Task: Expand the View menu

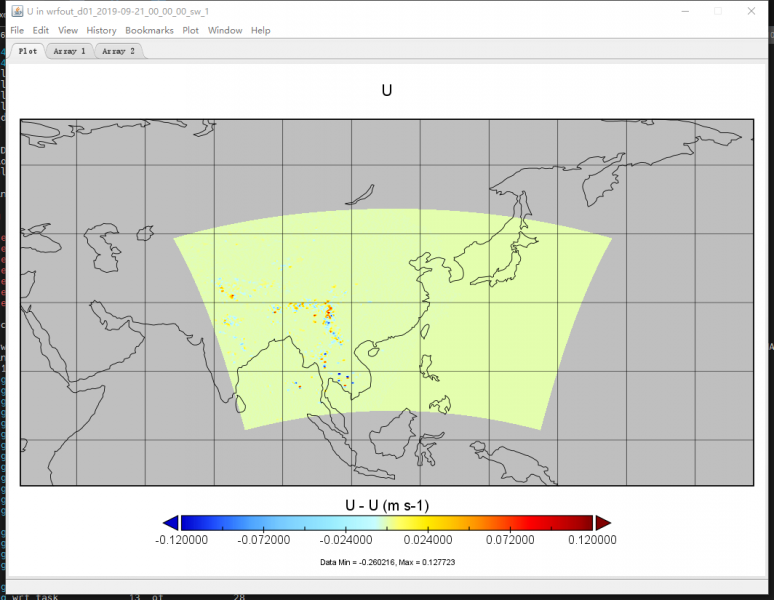Action: point(68,30)
